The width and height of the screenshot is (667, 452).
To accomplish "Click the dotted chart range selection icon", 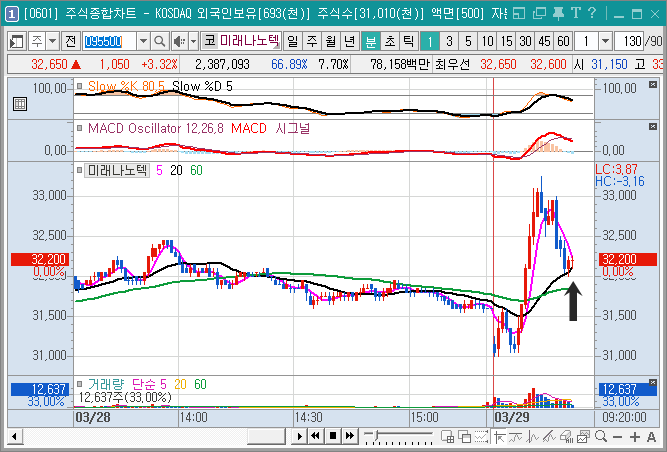I will (x=482, y=437).
